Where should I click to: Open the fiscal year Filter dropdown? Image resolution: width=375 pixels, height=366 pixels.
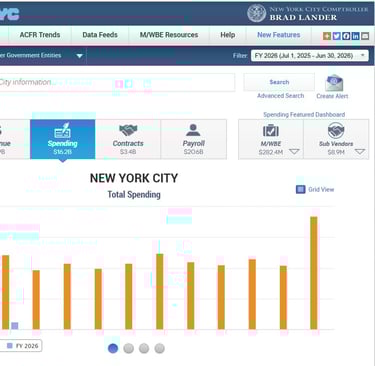pos(310,56)
